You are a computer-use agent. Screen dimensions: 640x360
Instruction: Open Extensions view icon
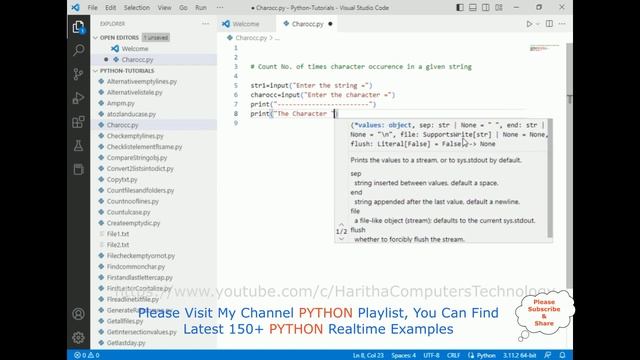[x=78, y=122]
